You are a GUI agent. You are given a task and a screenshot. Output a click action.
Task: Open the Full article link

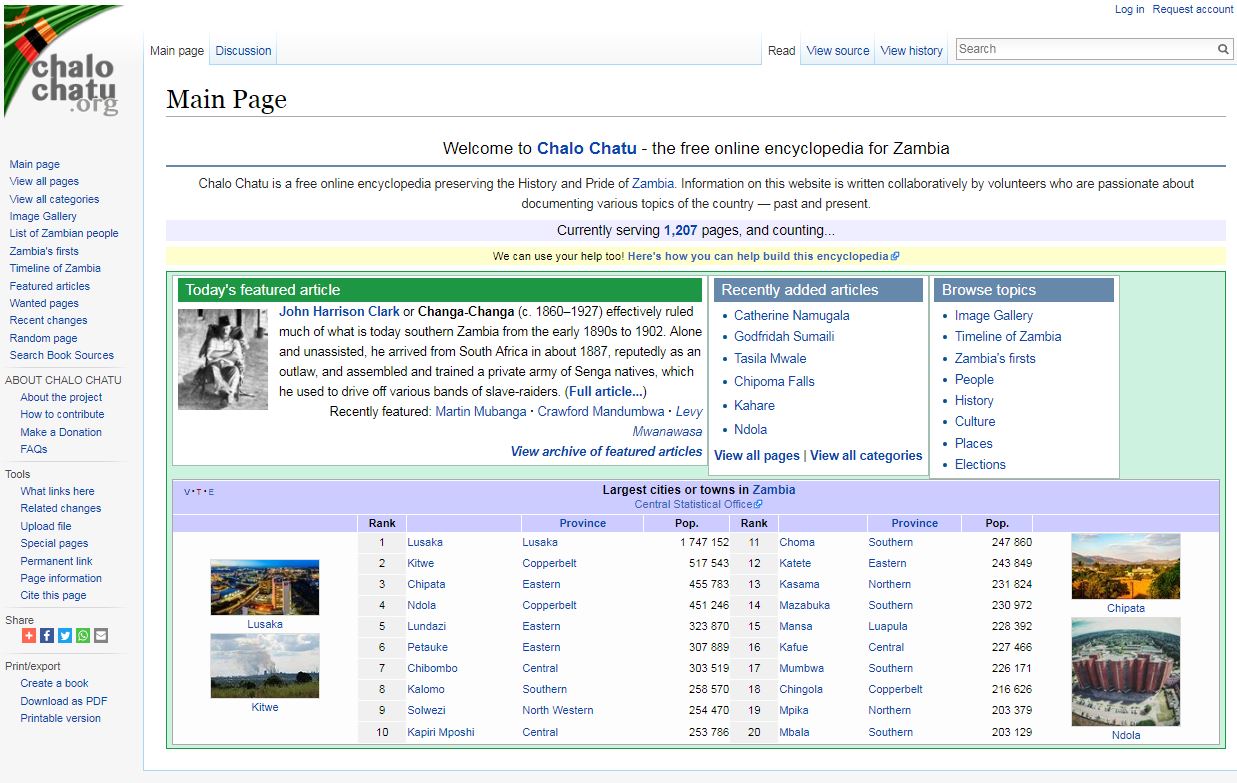[x=606, y=391]
